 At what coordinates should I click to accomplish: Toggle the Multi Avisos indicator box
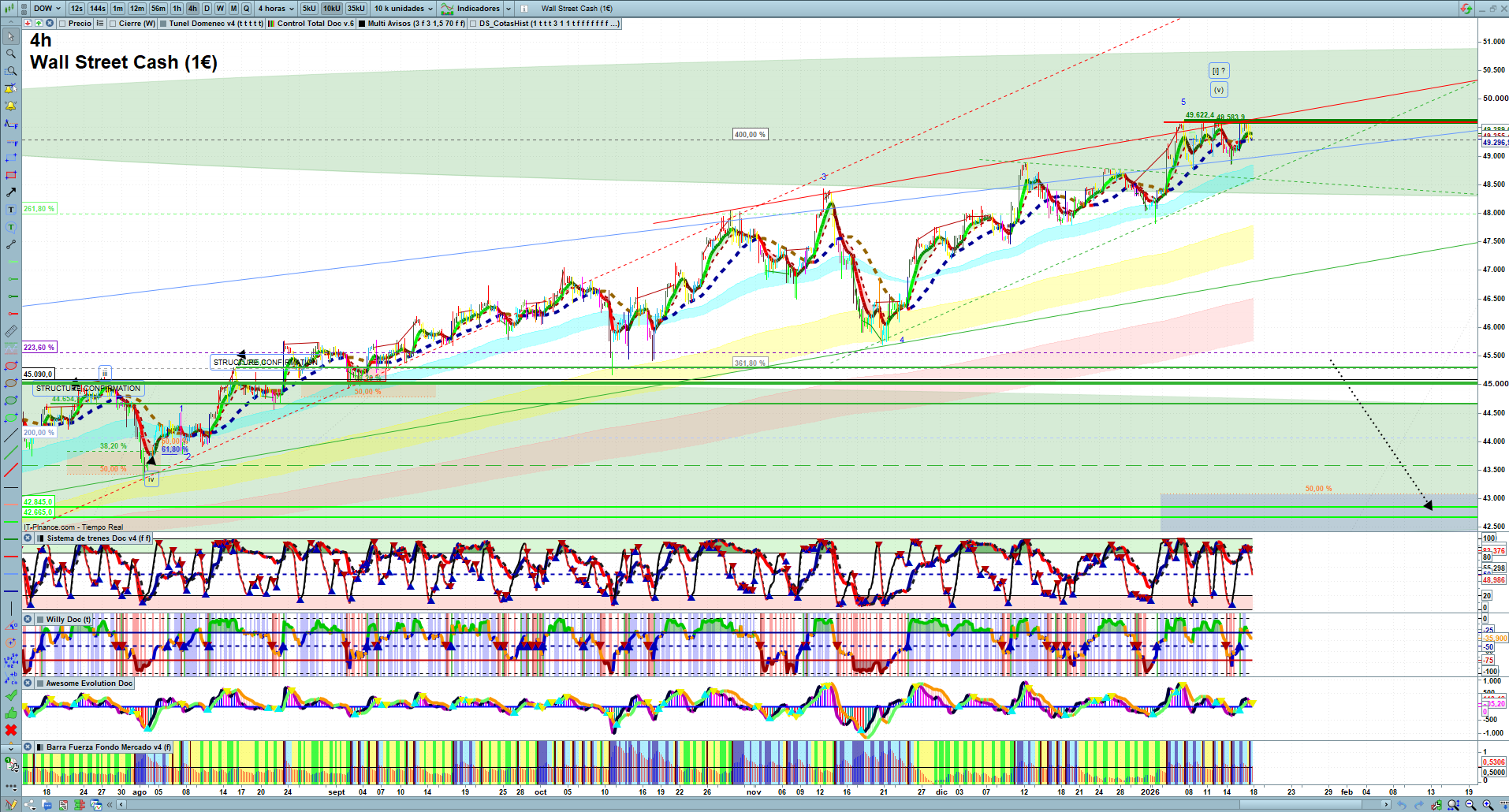click(362, 24)
